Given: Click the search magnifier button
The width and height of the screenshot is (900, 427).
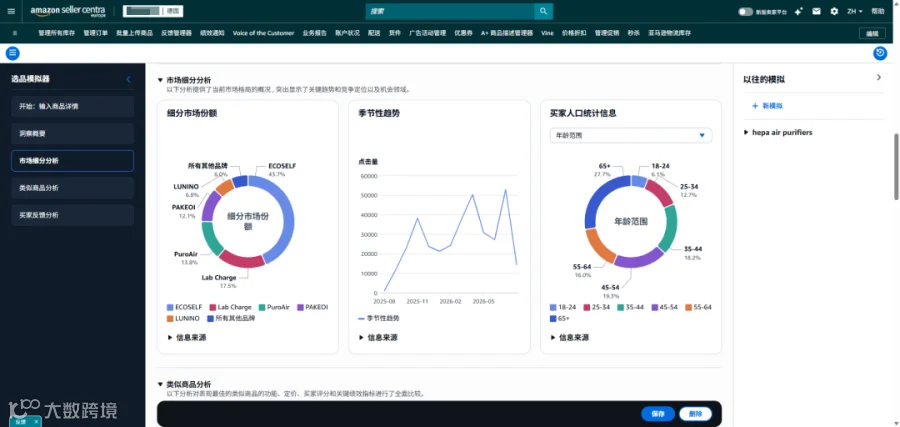Looking at the screenshot, I should (x=543, y=11).
